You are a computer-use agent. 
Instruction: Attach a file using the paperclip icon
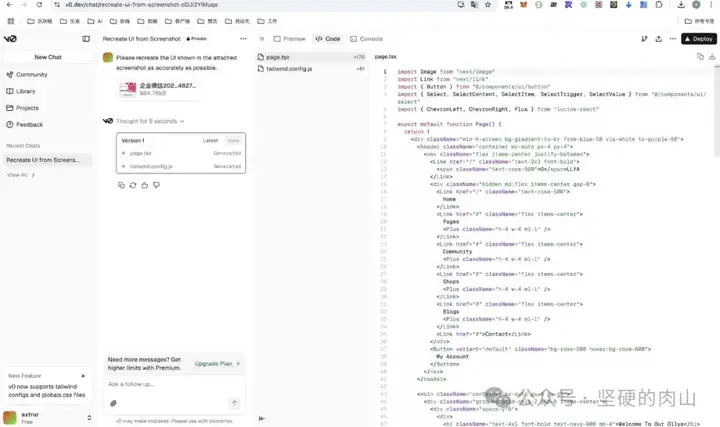[113, 403]
